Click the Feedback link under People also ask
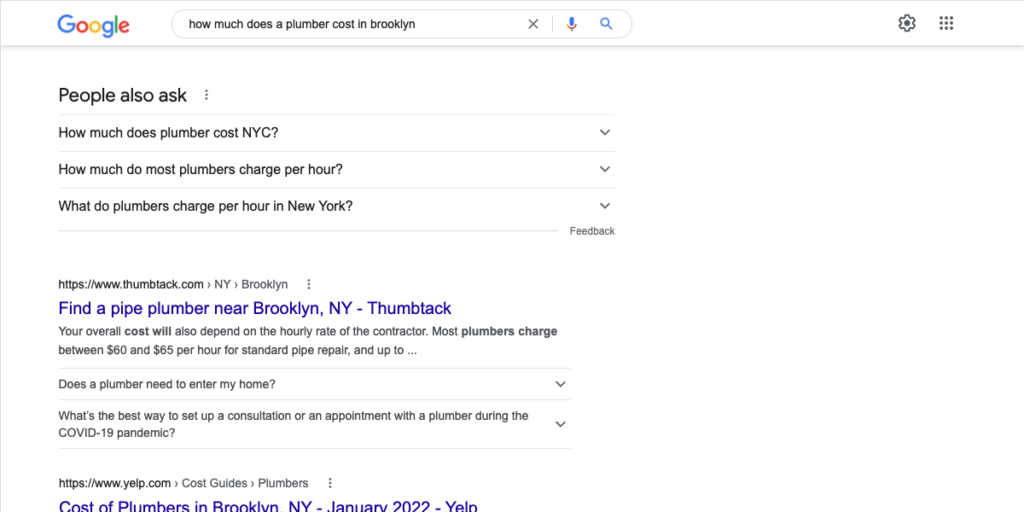The width and height of the screenshot is (1024, 512). coord(592,231)
